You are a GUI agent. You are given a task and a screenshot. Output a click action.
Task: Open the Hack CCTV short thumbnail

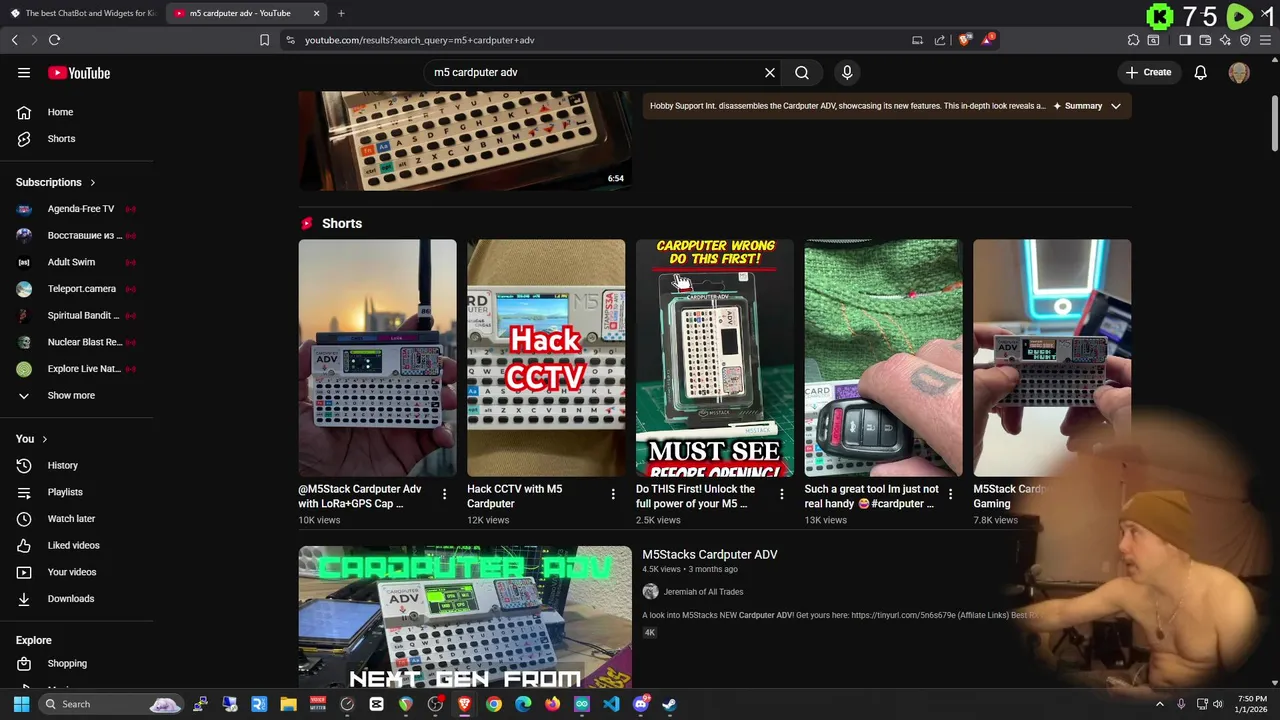(x=546, y=358)
